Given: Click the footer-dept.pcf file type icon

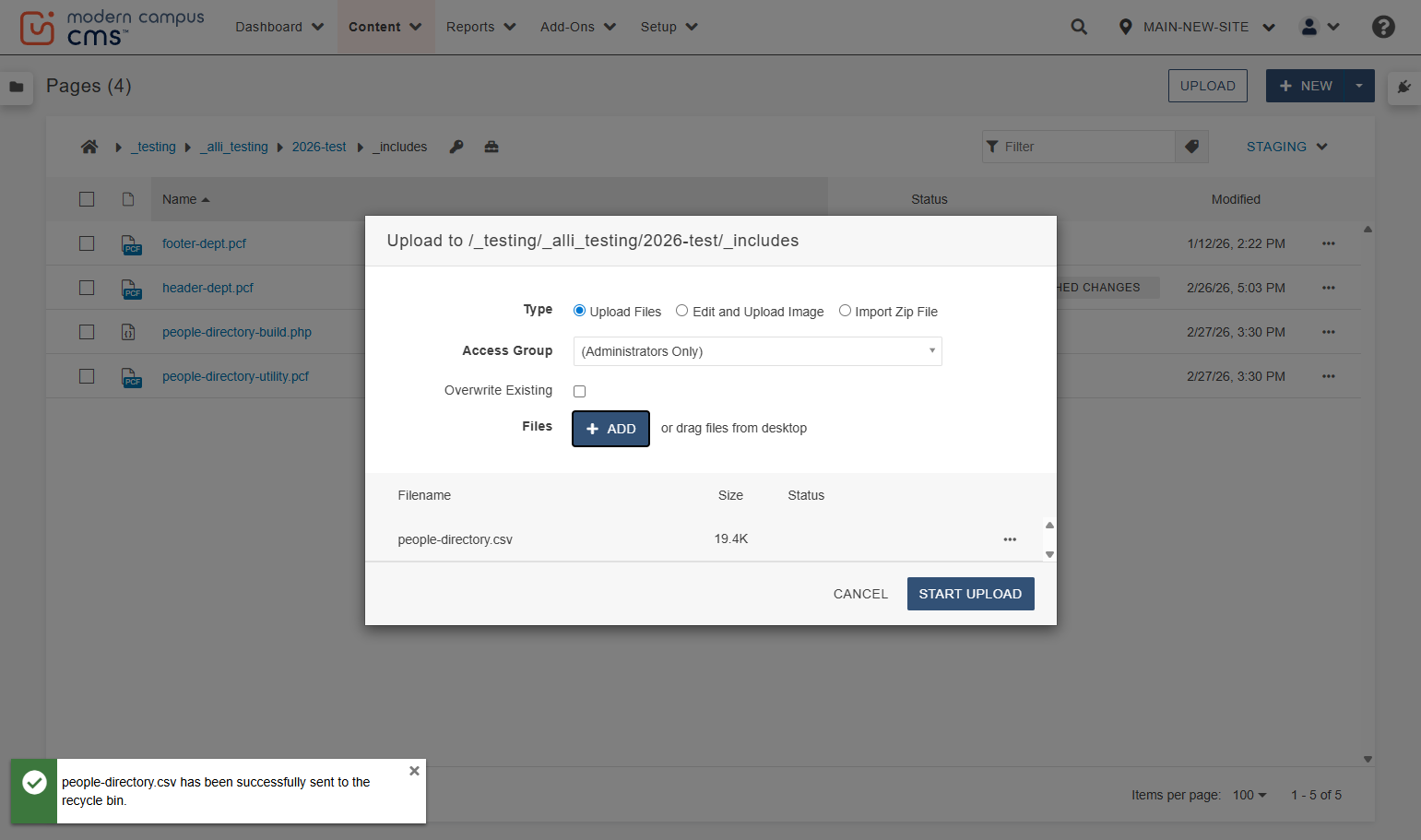Looking at the screenshot, I should pyautogui.click(x=131, y=244).
